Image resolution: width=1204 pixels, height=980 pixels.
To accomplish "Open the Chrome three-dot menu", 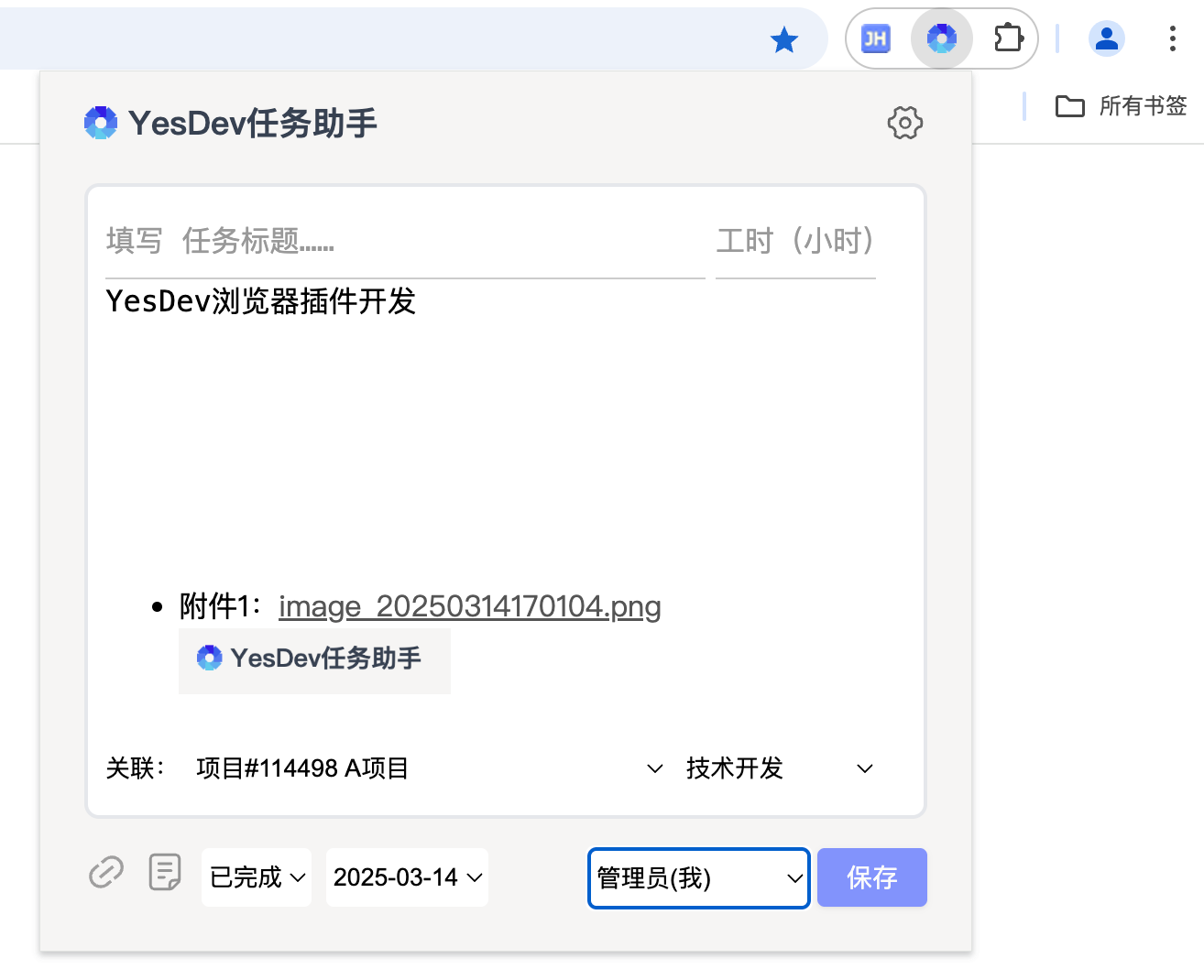I will click(1173, 38).
